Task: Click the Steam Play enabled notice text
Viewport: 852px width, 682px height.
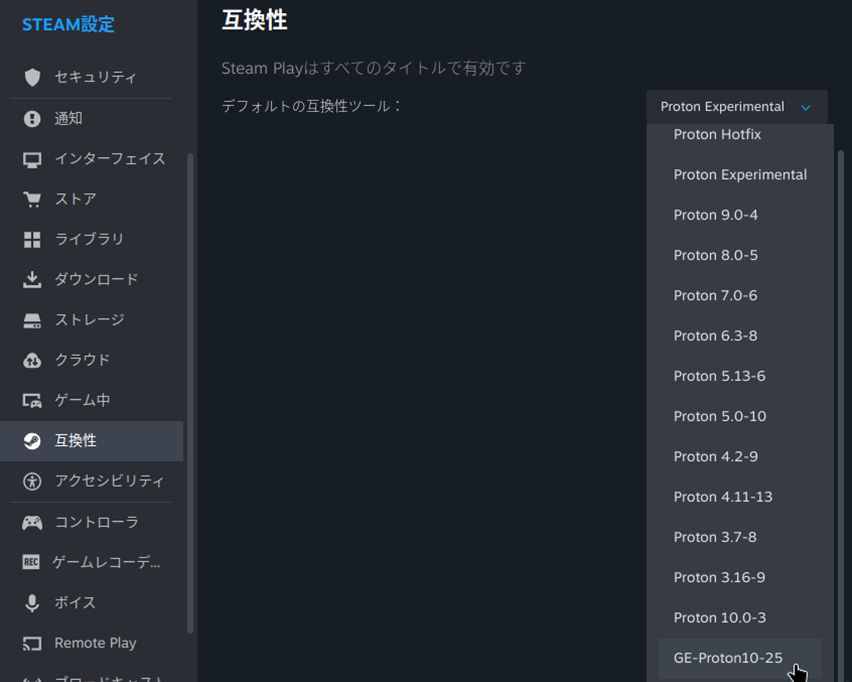Action: pyautogui.click(x=374, y=68)
